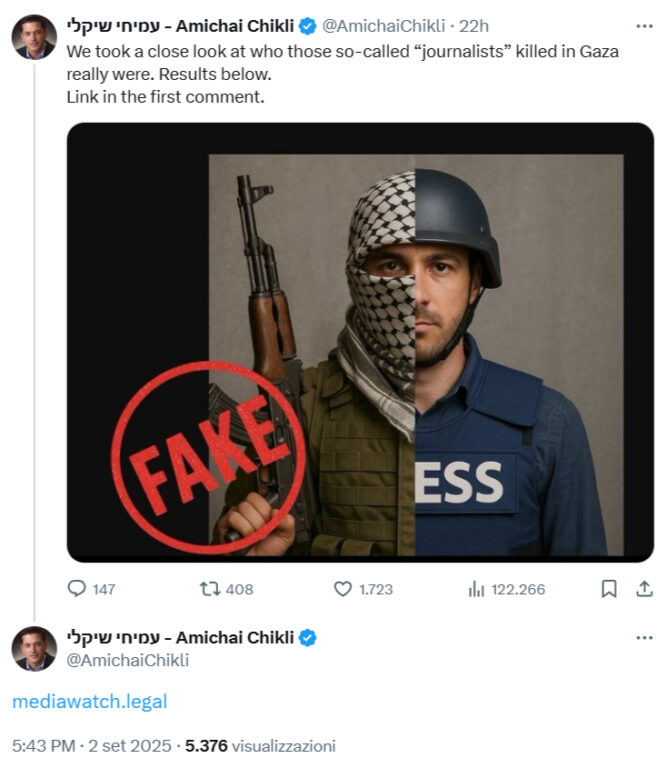Click the 5:43 PM · 2 set 2025 timestamp

[92, 745]
